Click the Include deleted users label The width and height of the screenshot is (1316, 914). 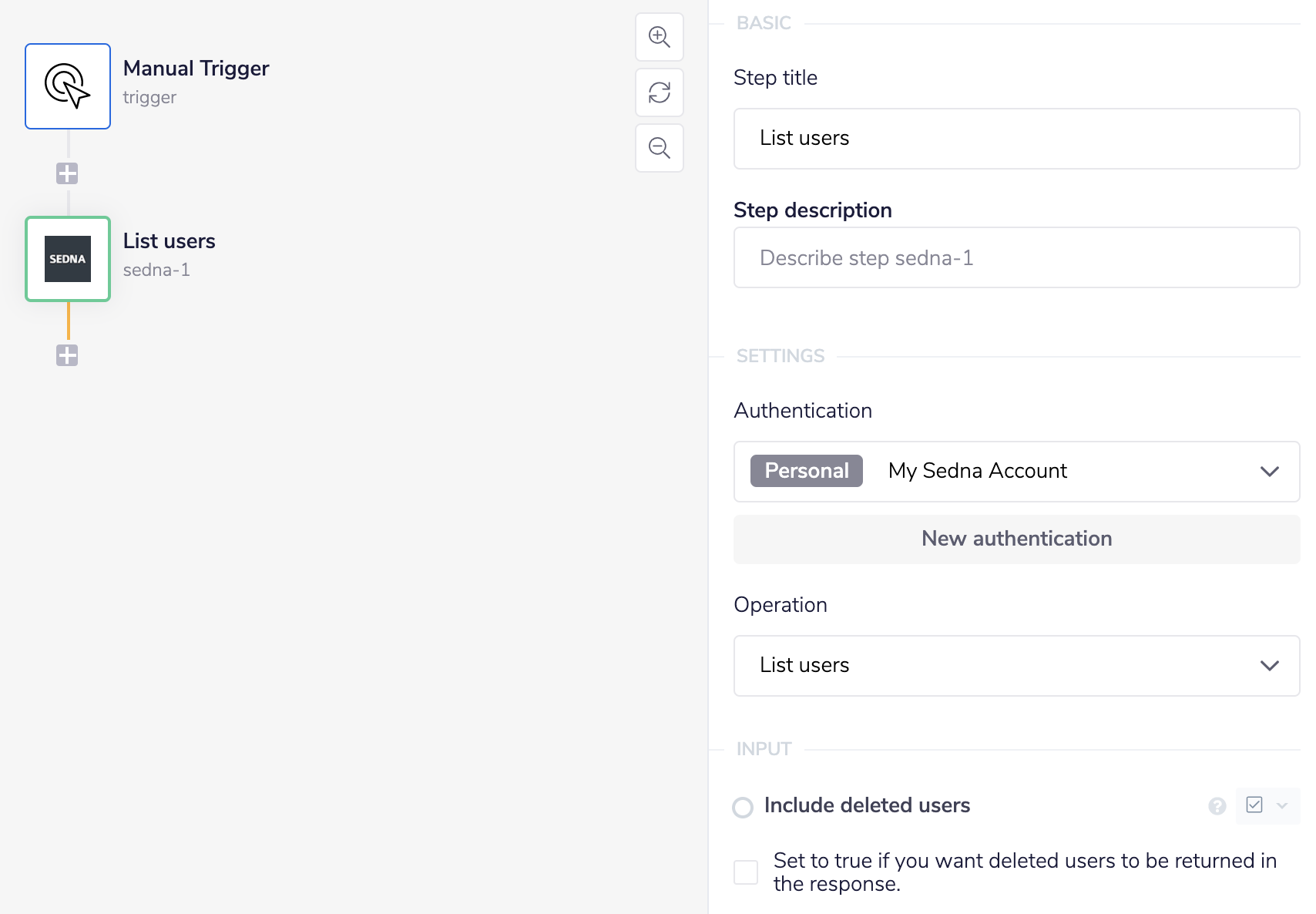pos(867,805)
